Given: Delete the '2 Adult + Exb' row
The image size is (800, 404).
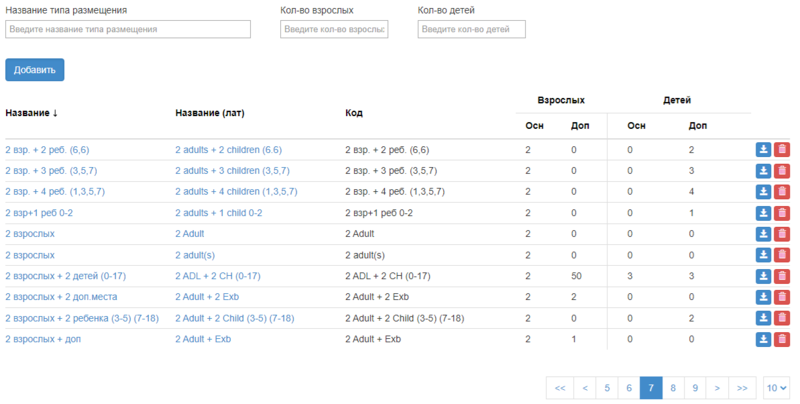Looking at the screenshot, I should 782,339.
